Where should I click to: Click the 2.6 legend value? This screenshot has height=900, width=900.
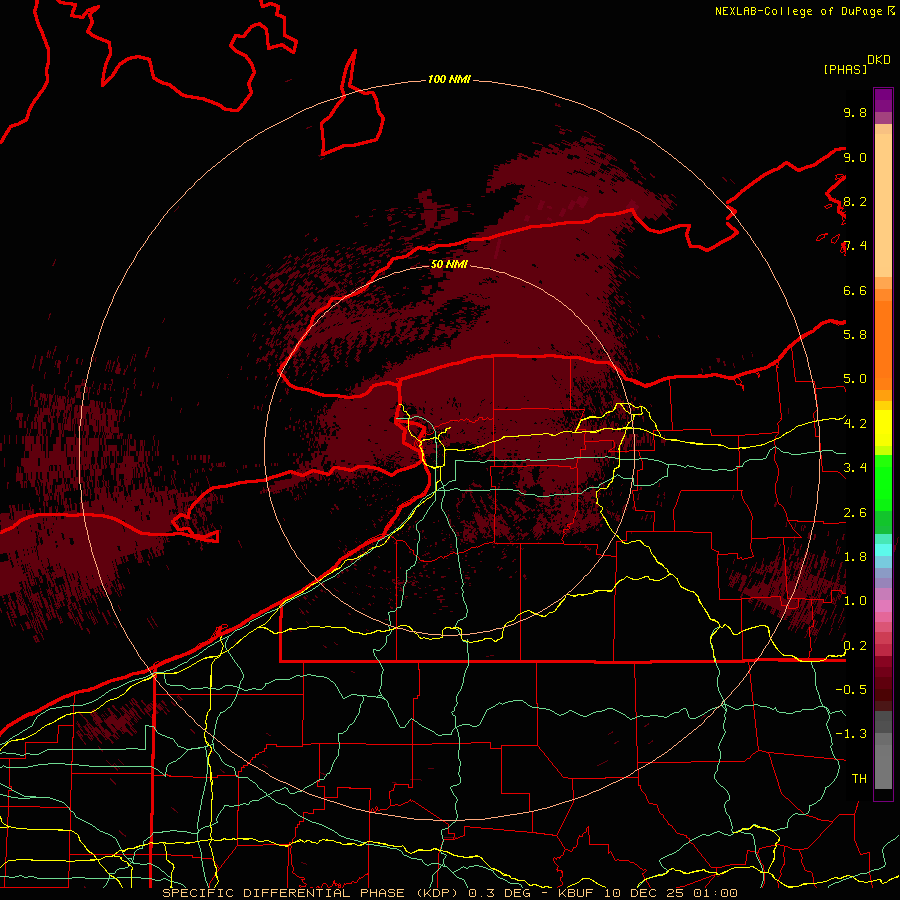tap(855, 513)
